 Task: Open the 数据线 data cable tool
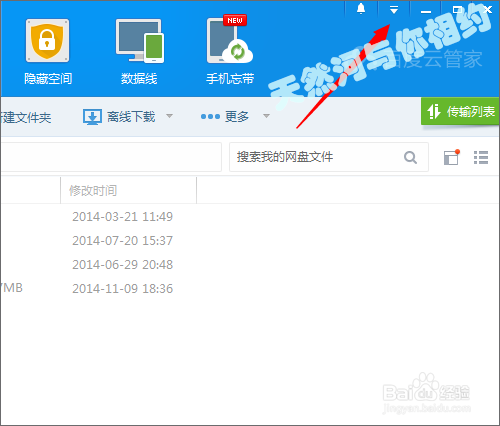[139, 52]
